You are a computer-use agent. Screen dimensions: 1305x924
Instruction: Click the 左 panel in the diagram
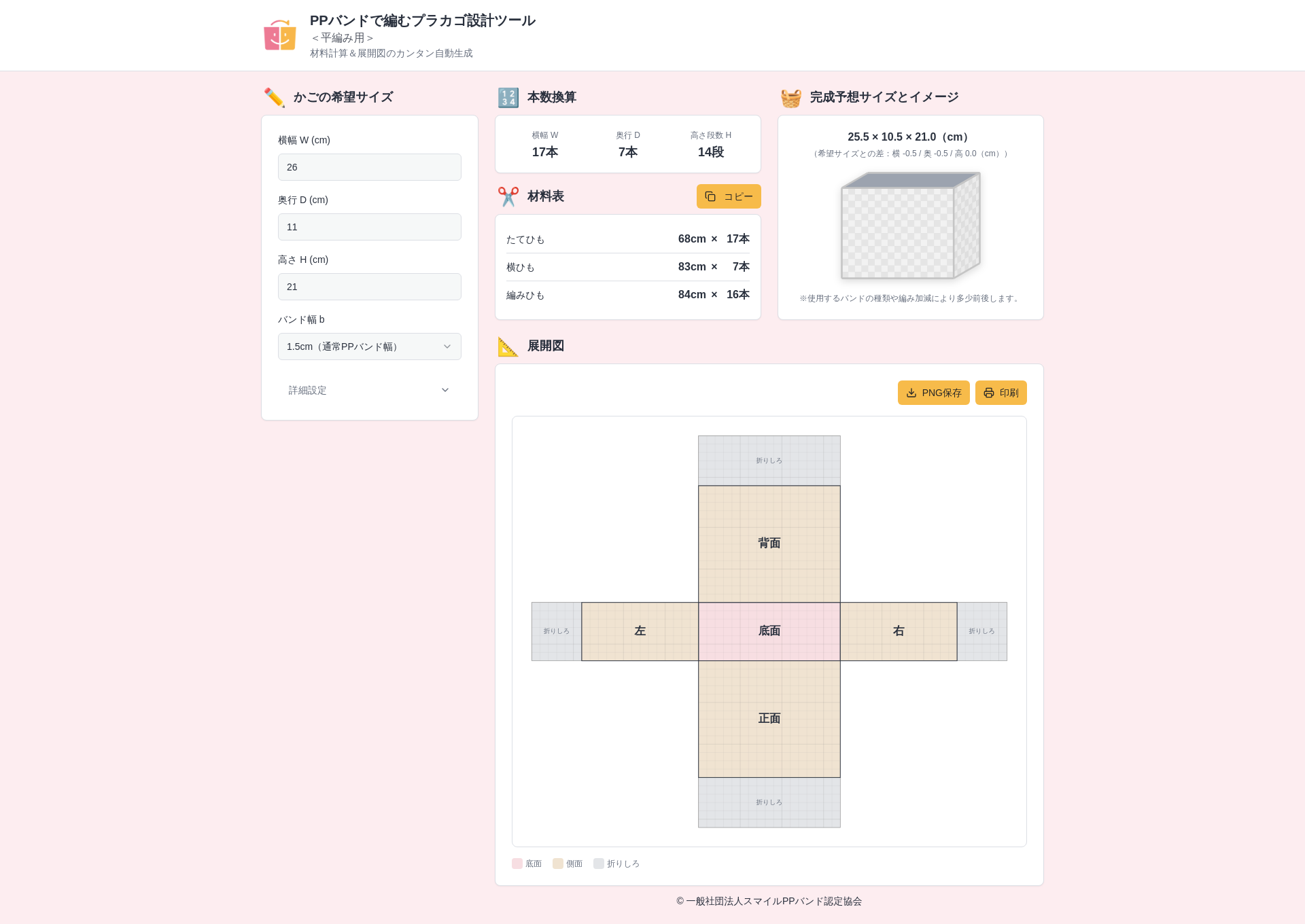(640, 631)
